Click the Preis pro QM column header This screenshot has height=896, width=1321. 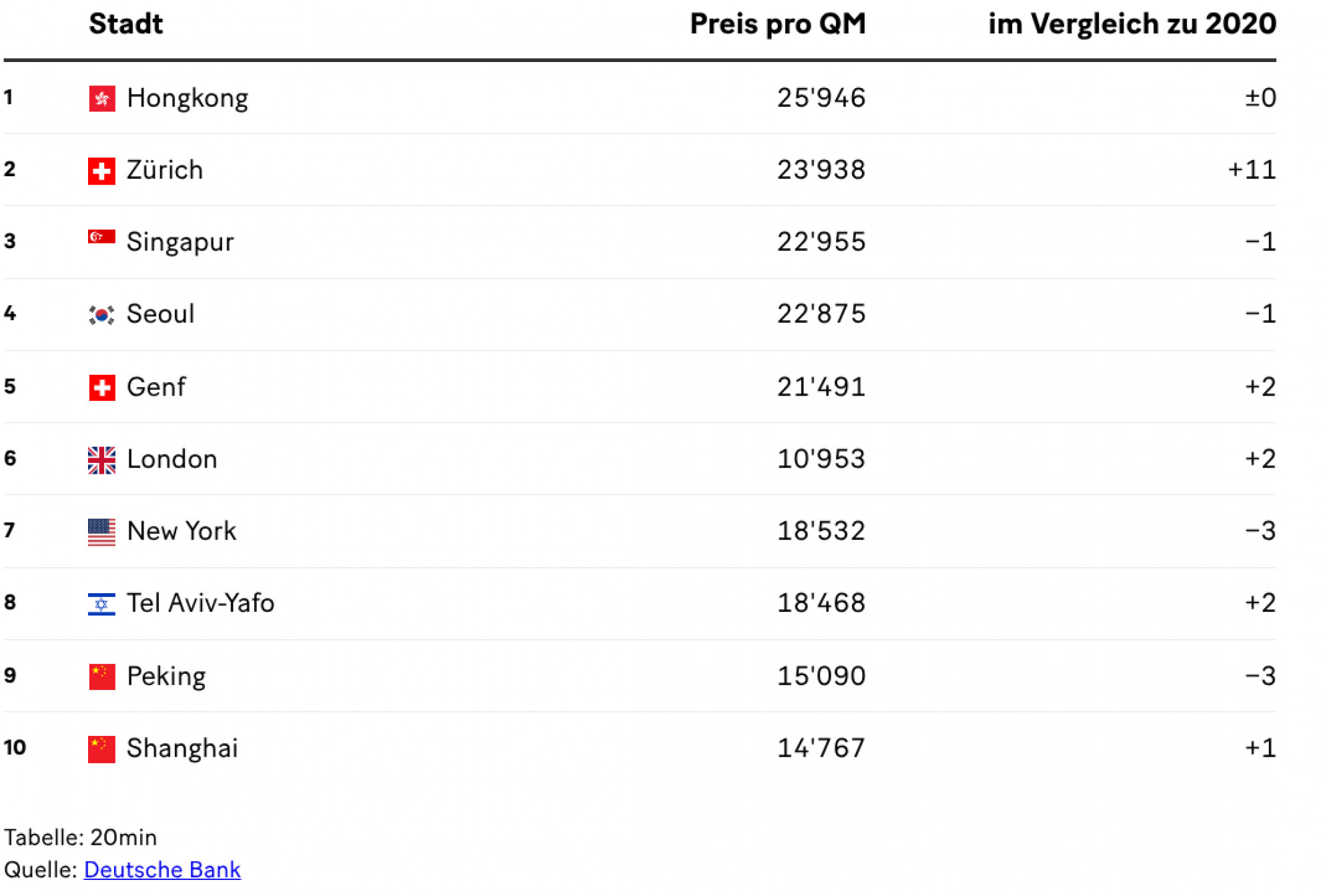coord(778,24)
